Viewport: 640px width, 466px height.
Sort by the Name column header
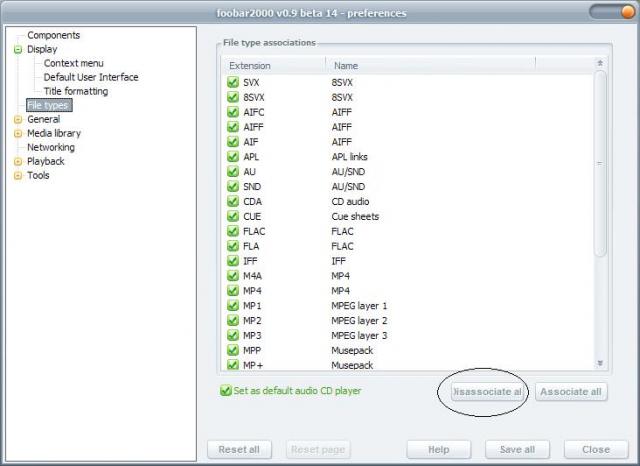(x=431, y=66)
